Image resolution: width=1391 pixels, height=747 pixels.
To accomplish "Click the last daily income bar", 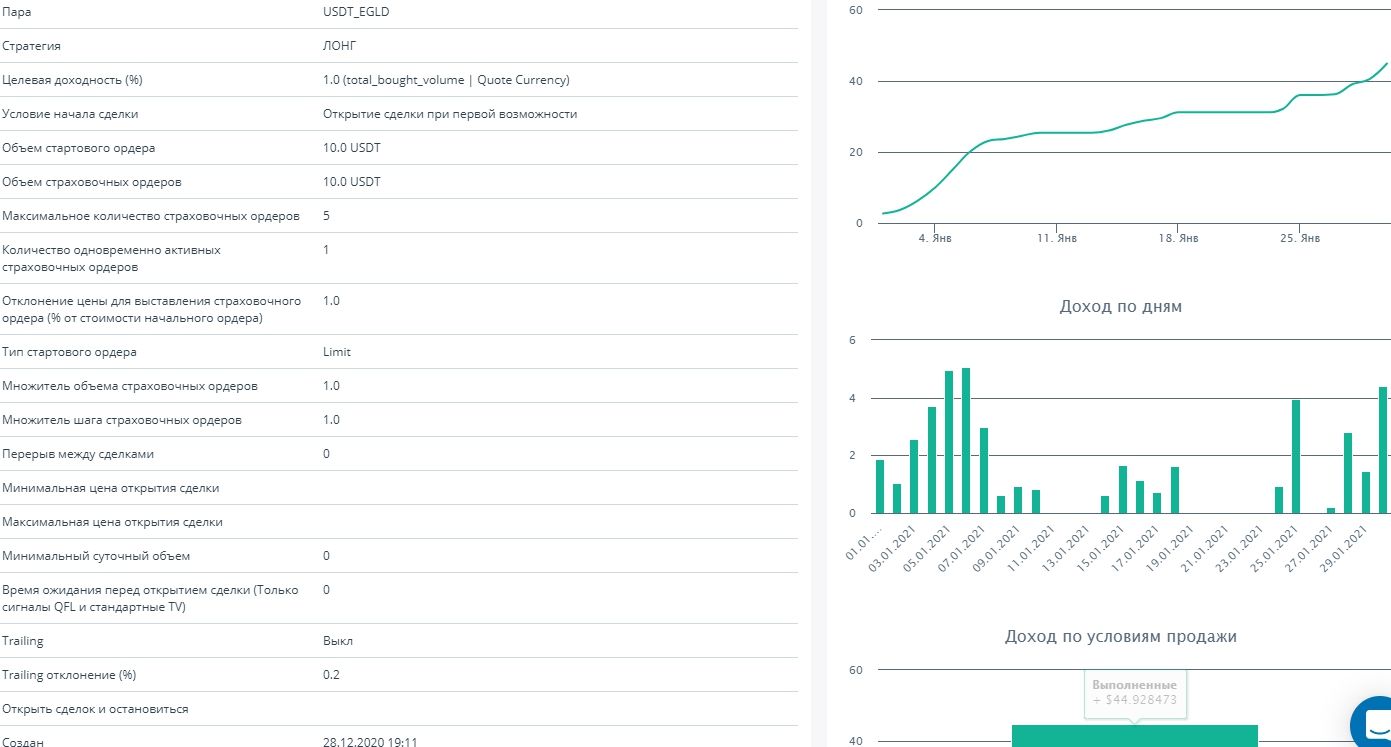I will click(x=1383, y=450).
